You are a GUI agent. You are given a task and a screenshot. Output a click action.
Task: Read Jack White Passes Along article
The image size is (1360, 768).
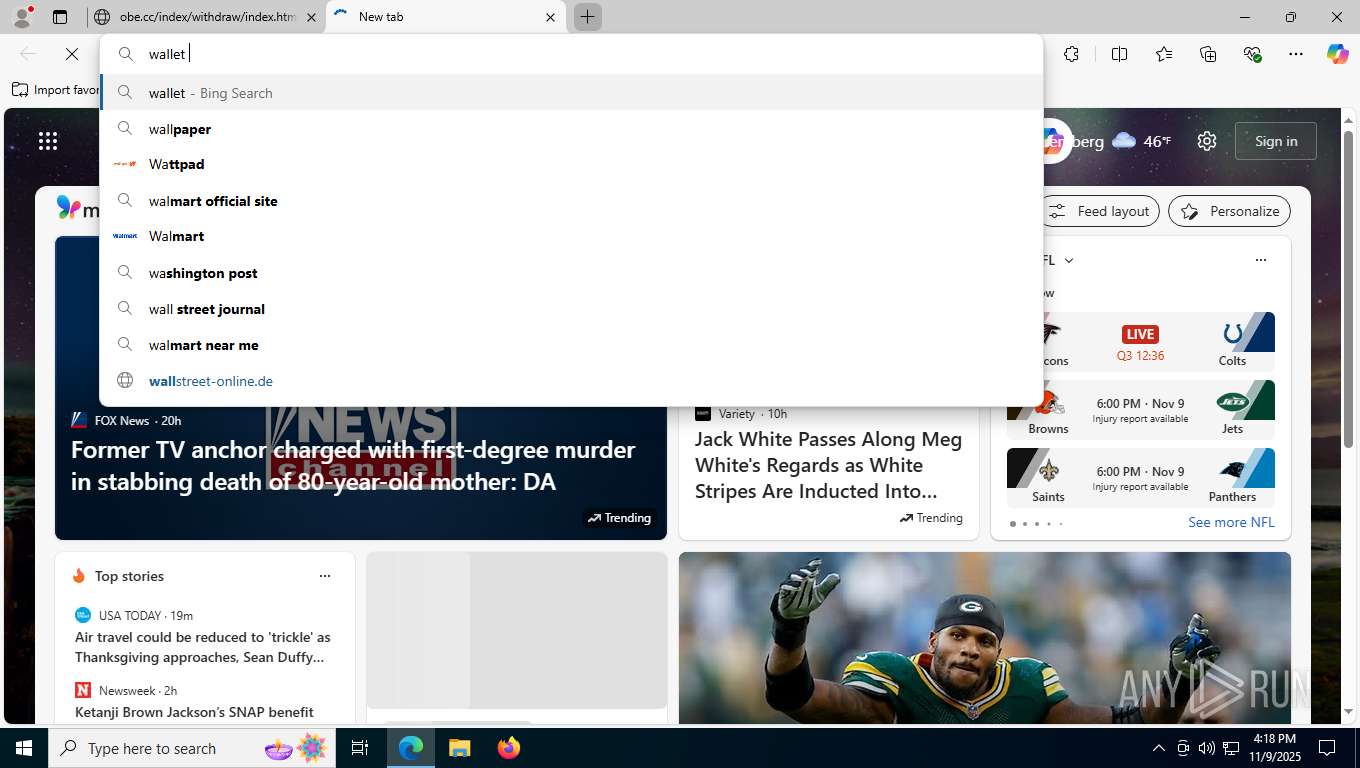[x=828, y=465]
